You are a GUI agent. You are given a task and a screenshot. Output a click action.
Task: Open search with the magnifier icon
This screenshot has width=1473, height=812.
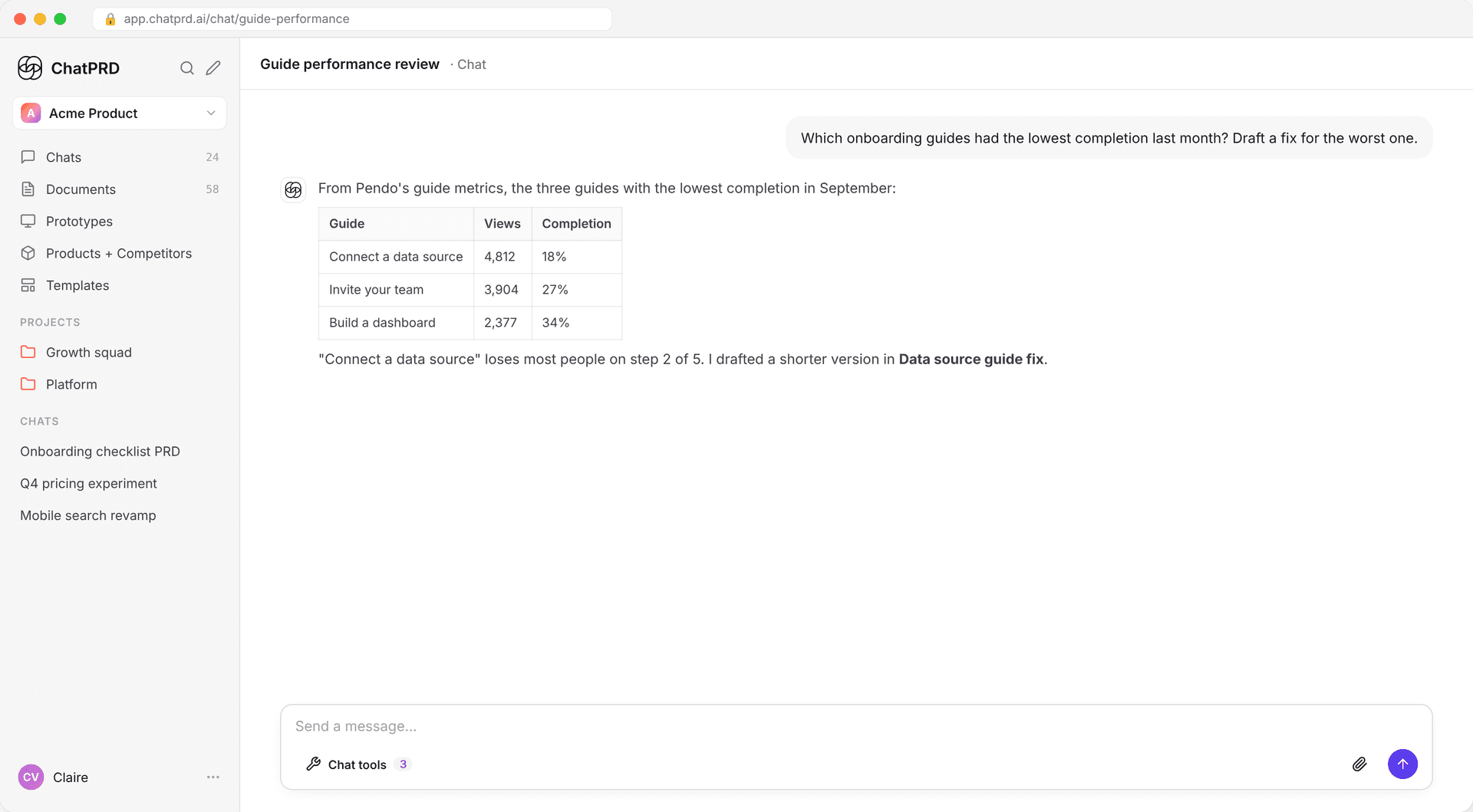tap(186, 68)
